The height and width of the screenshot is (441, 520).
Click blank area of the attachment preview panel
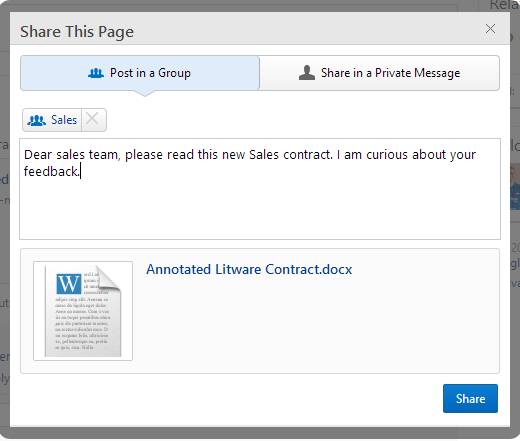tap(317, 327)
